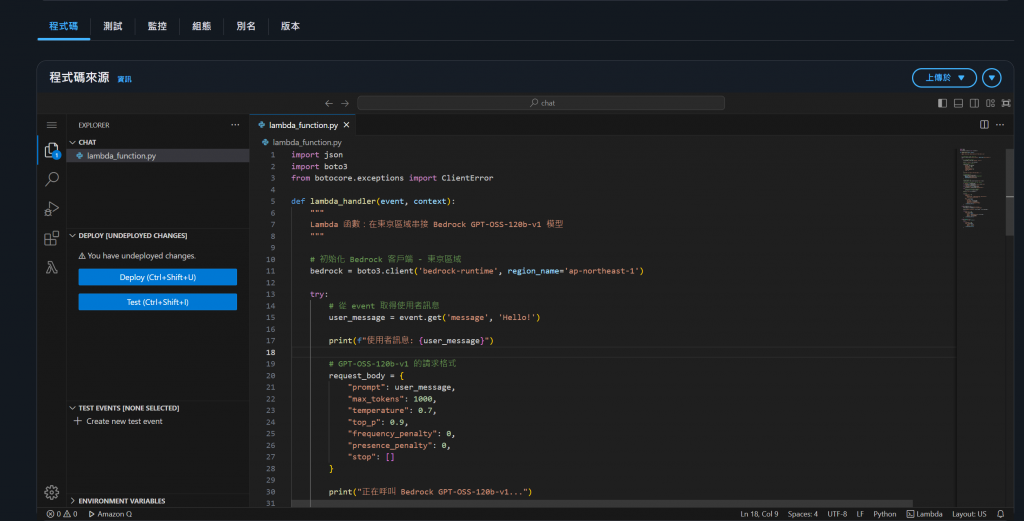Screen dimensions: 1024x521
Task: Click the EXPLORER panel title
Action: pyautogui.click(x=94, y=125)
